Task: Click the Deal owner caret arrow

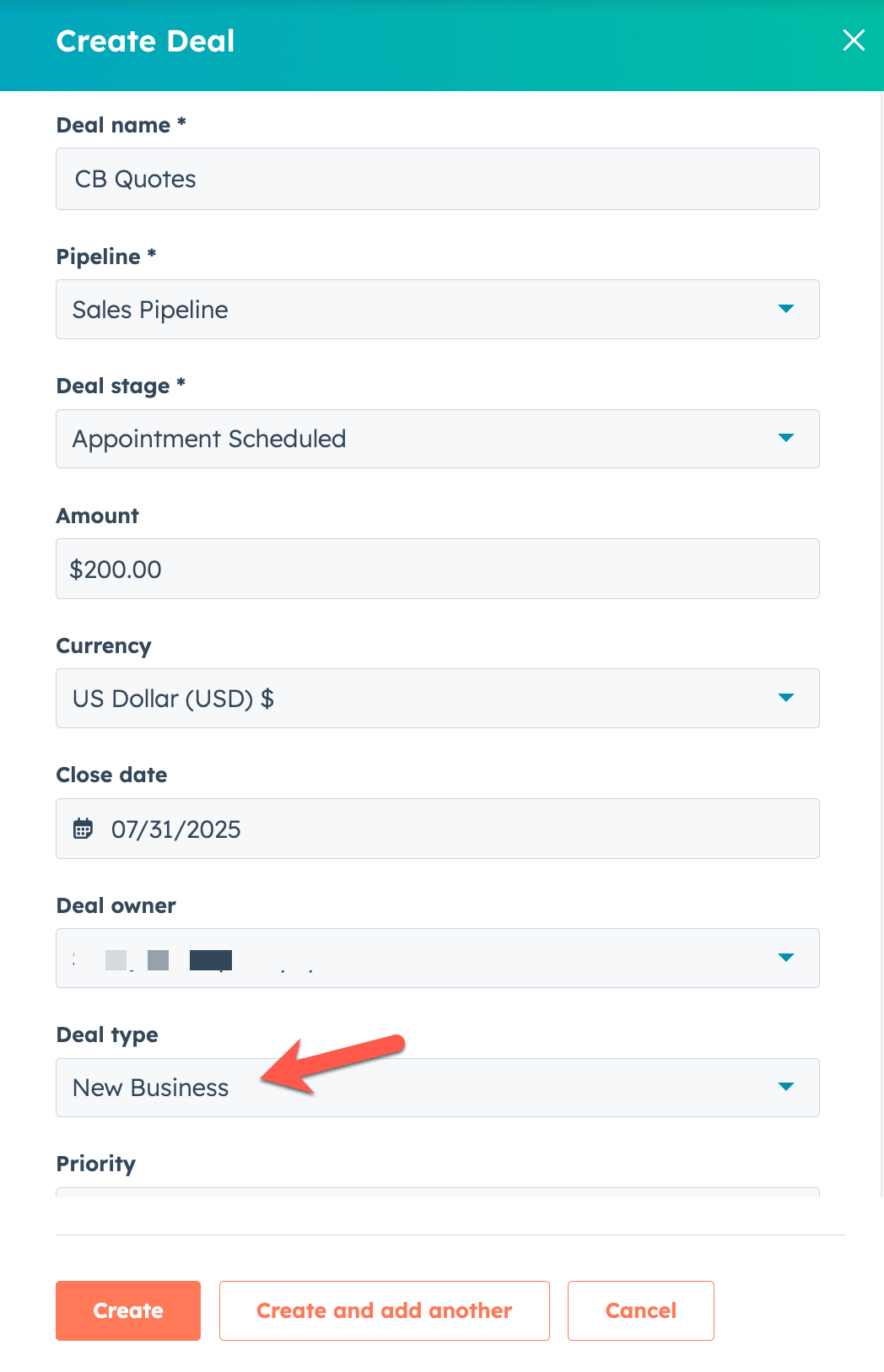Action: tap(786, 958)
